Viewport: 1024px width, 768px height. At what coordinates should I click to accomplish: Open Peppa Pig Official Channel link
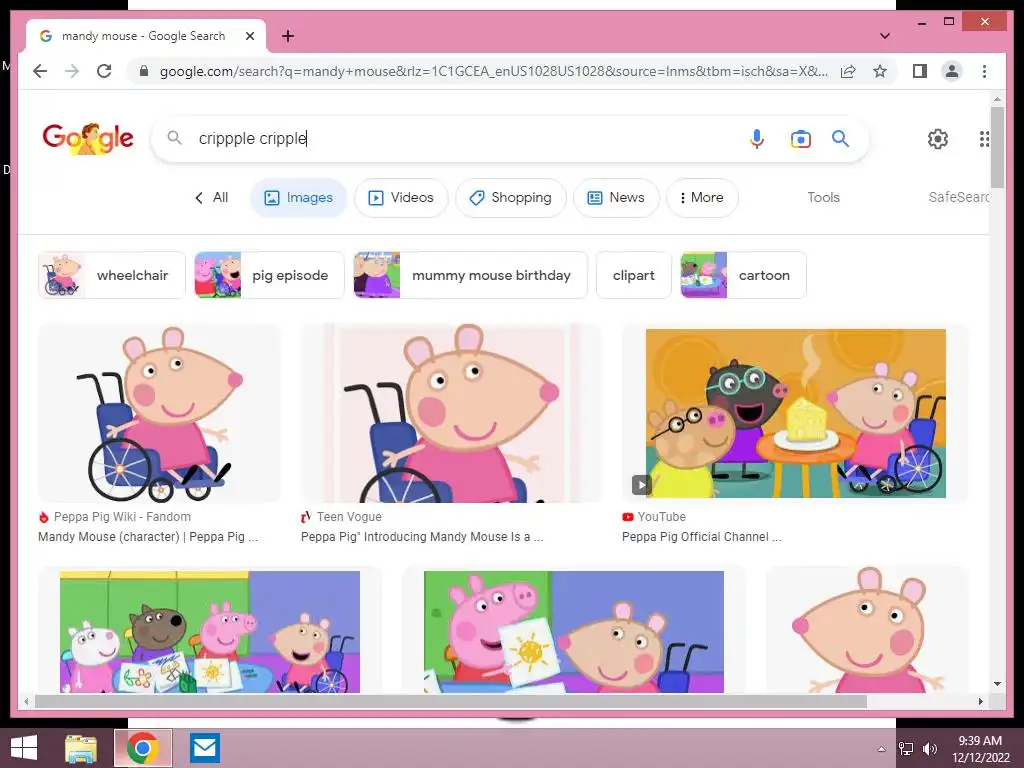pyautogui.click(x=701, y=537)
